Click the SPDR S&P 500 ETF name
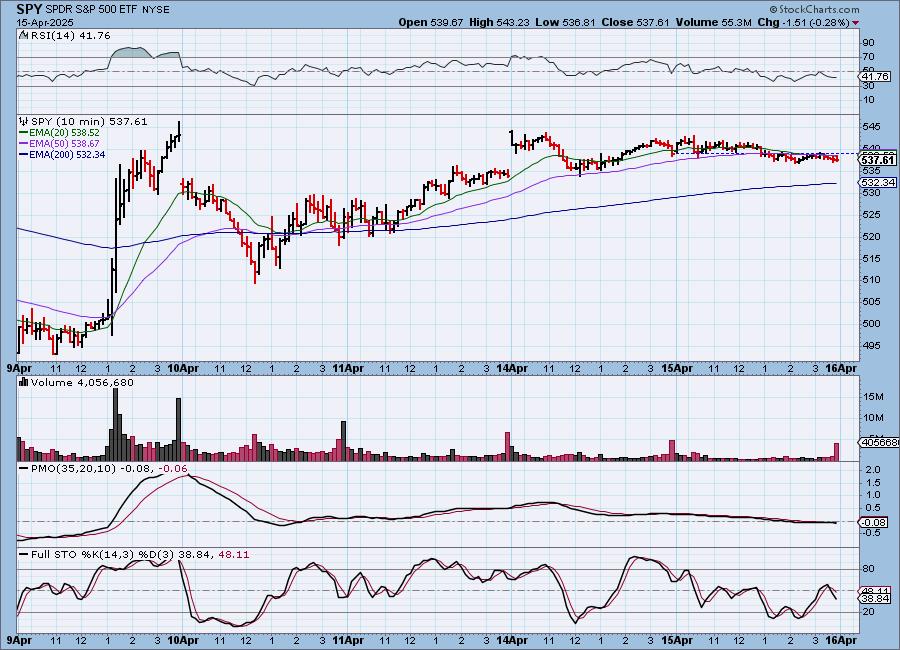This screenshot has height=650, width=900. click(x=91, y=10)
